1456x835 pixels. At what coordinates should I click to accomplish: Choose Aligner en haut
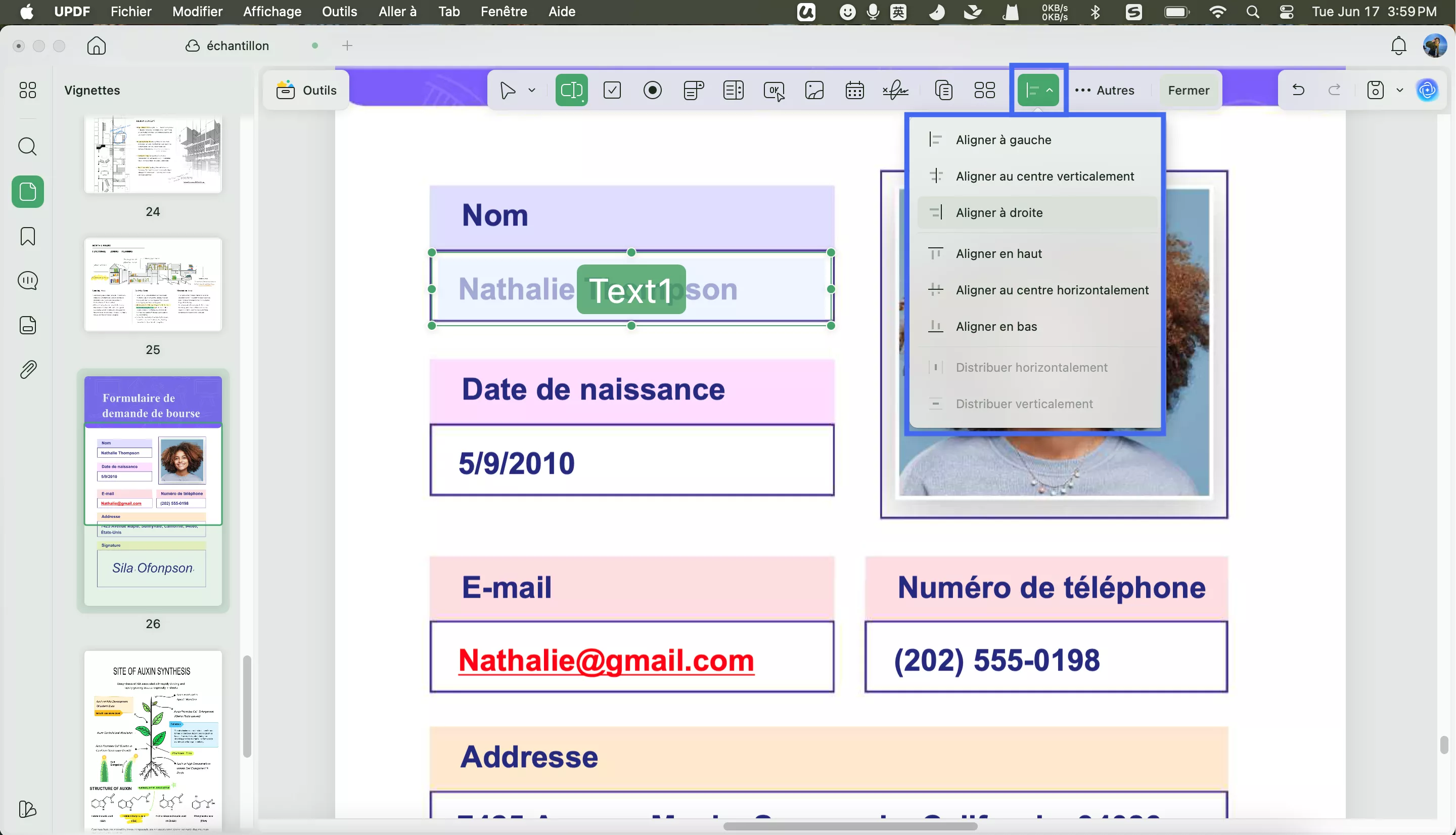point(1037,253)
